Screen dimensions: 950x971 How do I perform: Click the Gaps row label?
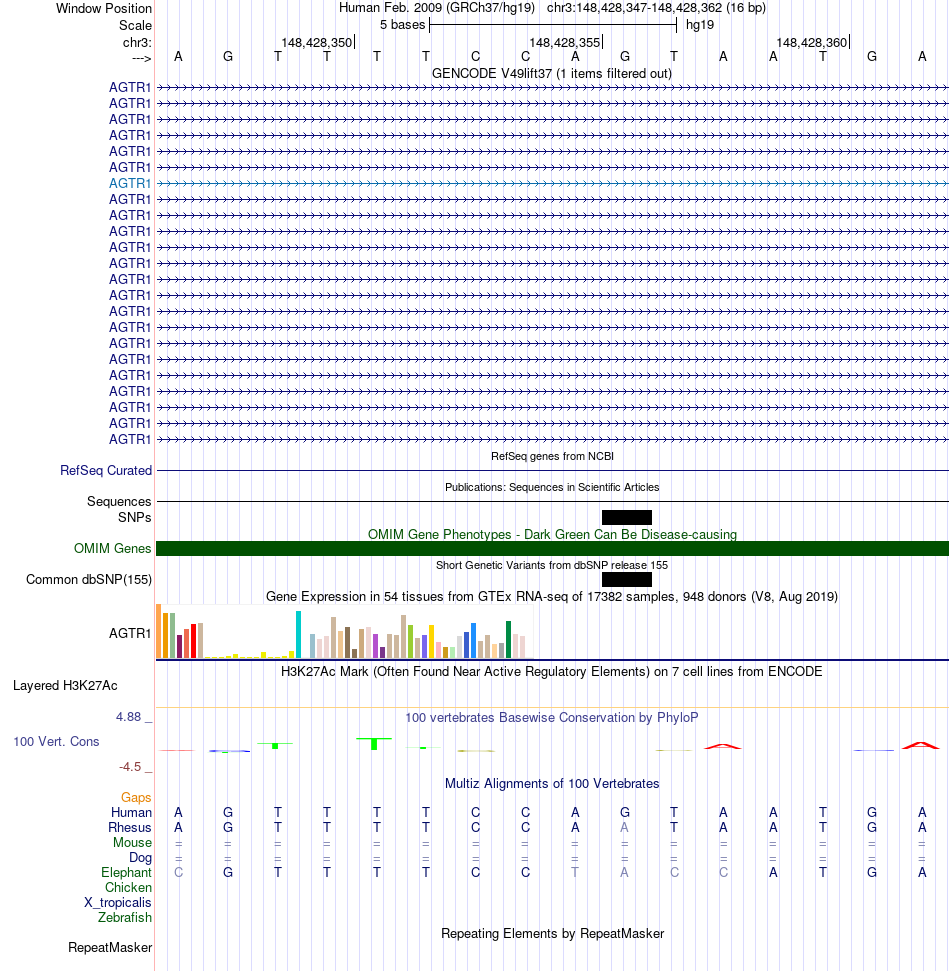(x=136, y=798)
